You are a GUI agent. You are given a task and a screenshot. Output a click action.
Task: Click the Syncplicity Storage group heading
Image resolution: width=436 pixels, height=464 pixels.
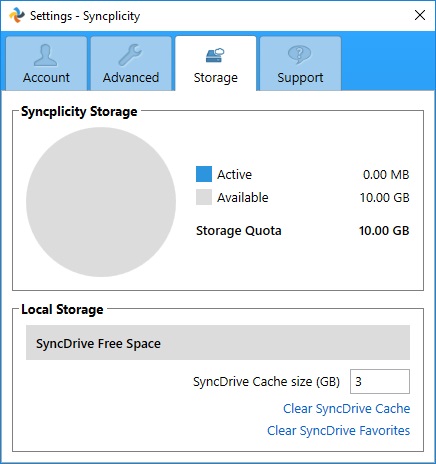(x=79, y=111)
